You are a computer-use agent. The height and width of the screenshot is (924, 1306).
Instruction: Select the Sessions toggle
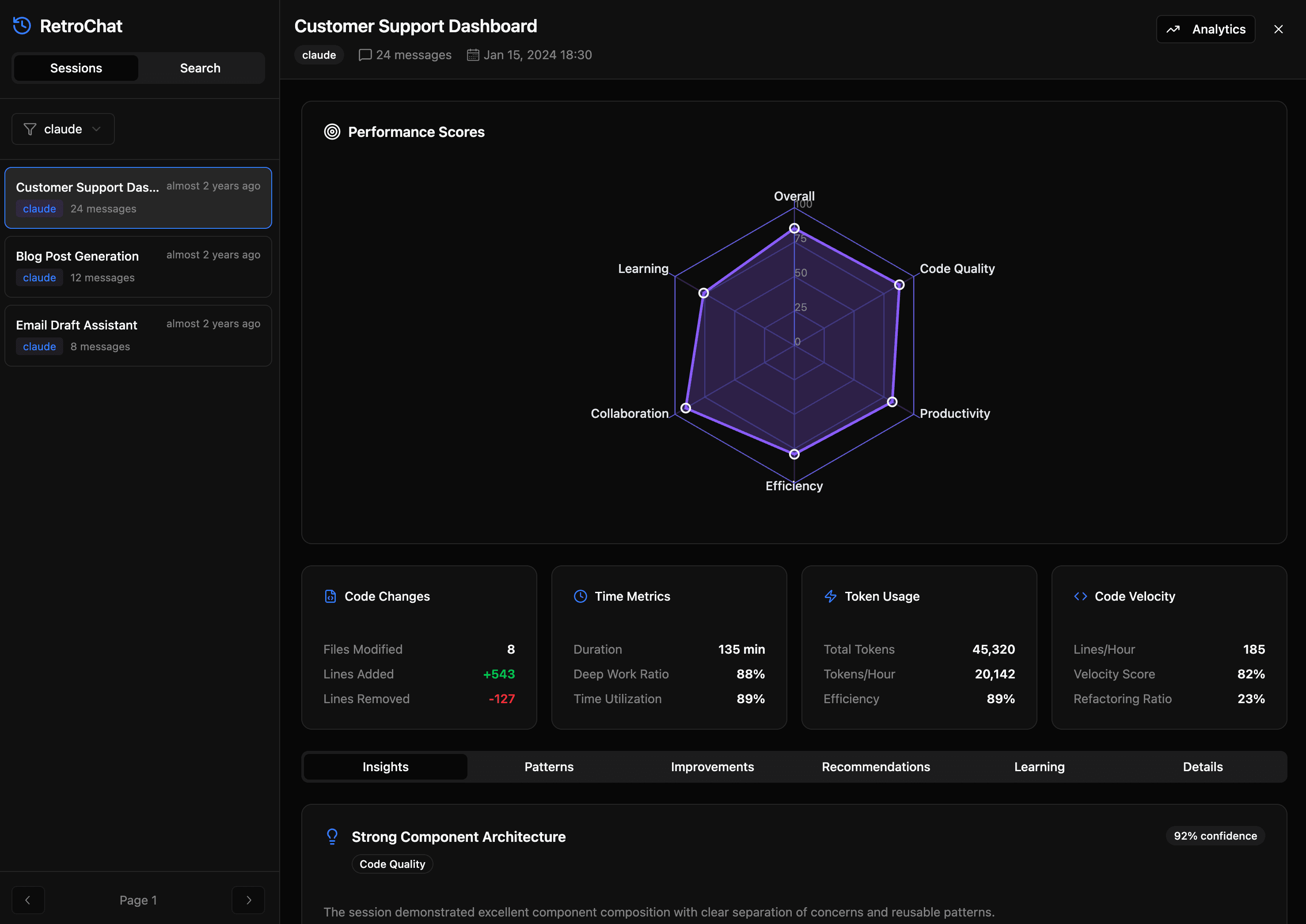pyautogui.click(x=76, y=68)
